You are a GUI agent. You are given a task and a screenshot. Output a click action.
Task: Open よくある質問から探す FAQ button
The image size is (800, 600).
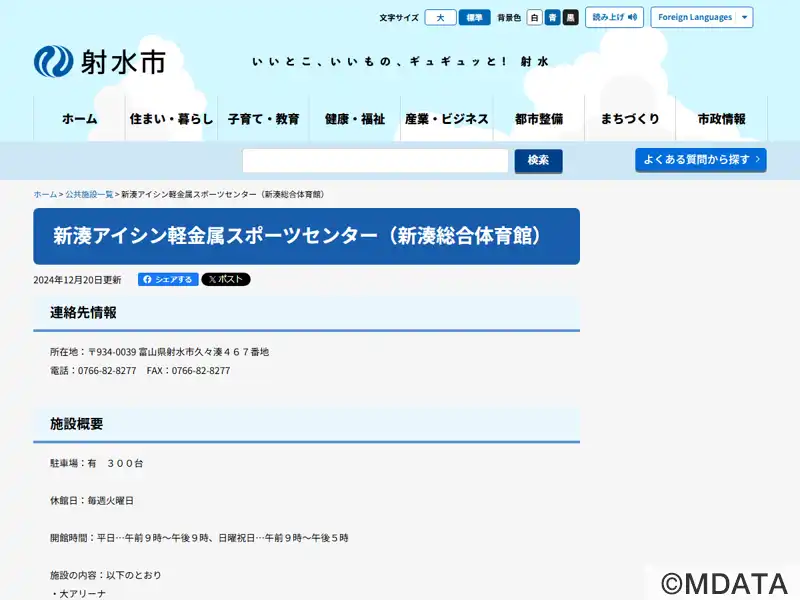[x=701, y=160]
